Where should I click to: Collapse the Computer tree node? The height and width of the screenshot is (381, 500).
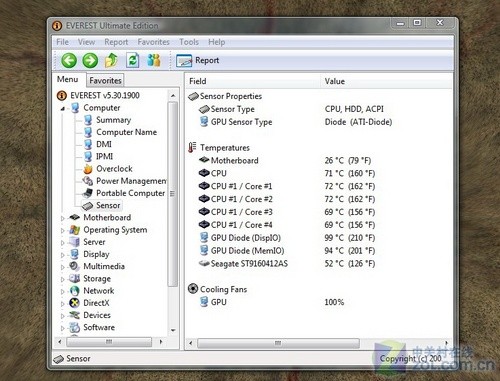[x=63, y=109]
